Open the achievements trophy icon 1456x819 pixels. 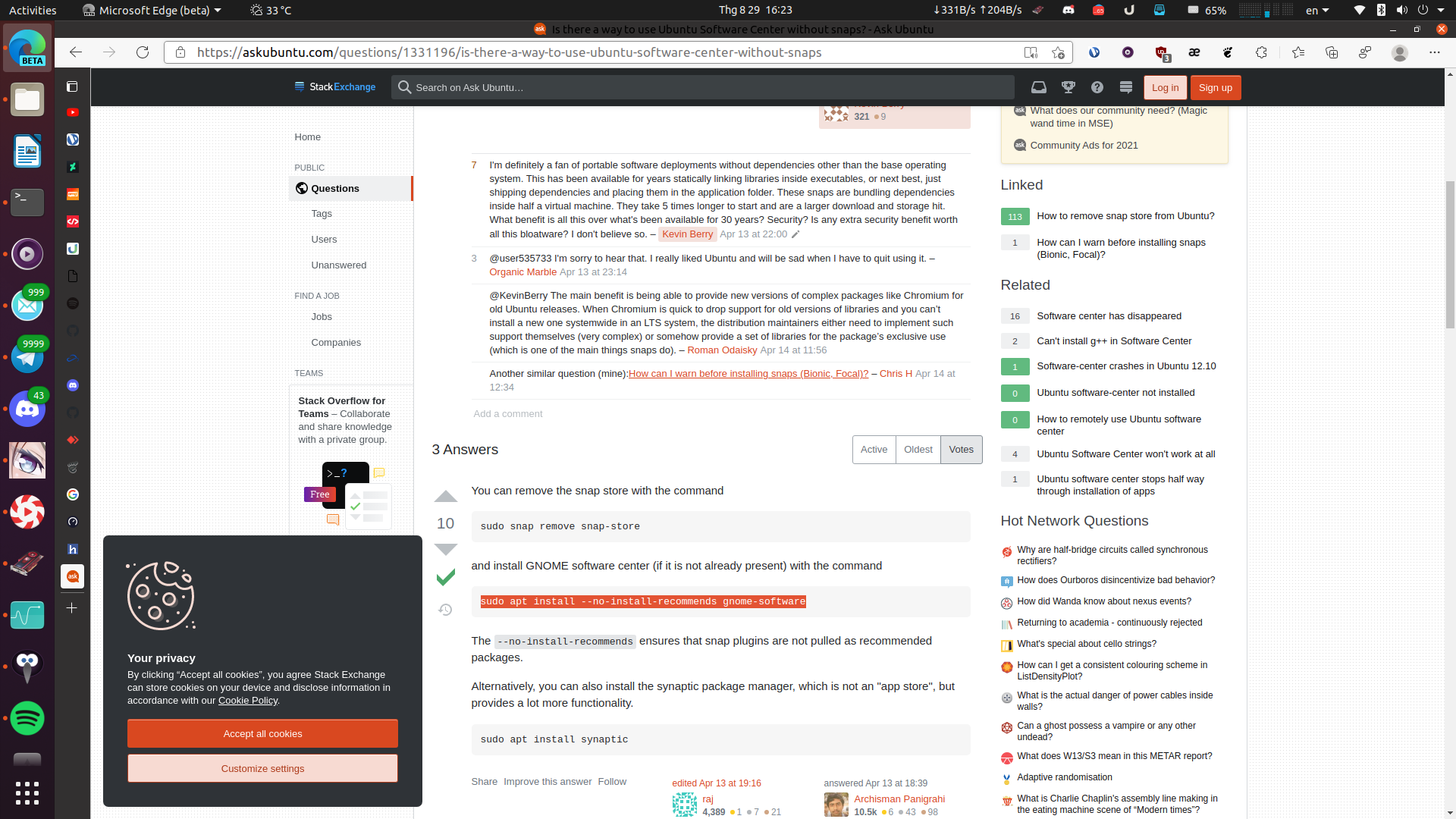click(1068, 87)
